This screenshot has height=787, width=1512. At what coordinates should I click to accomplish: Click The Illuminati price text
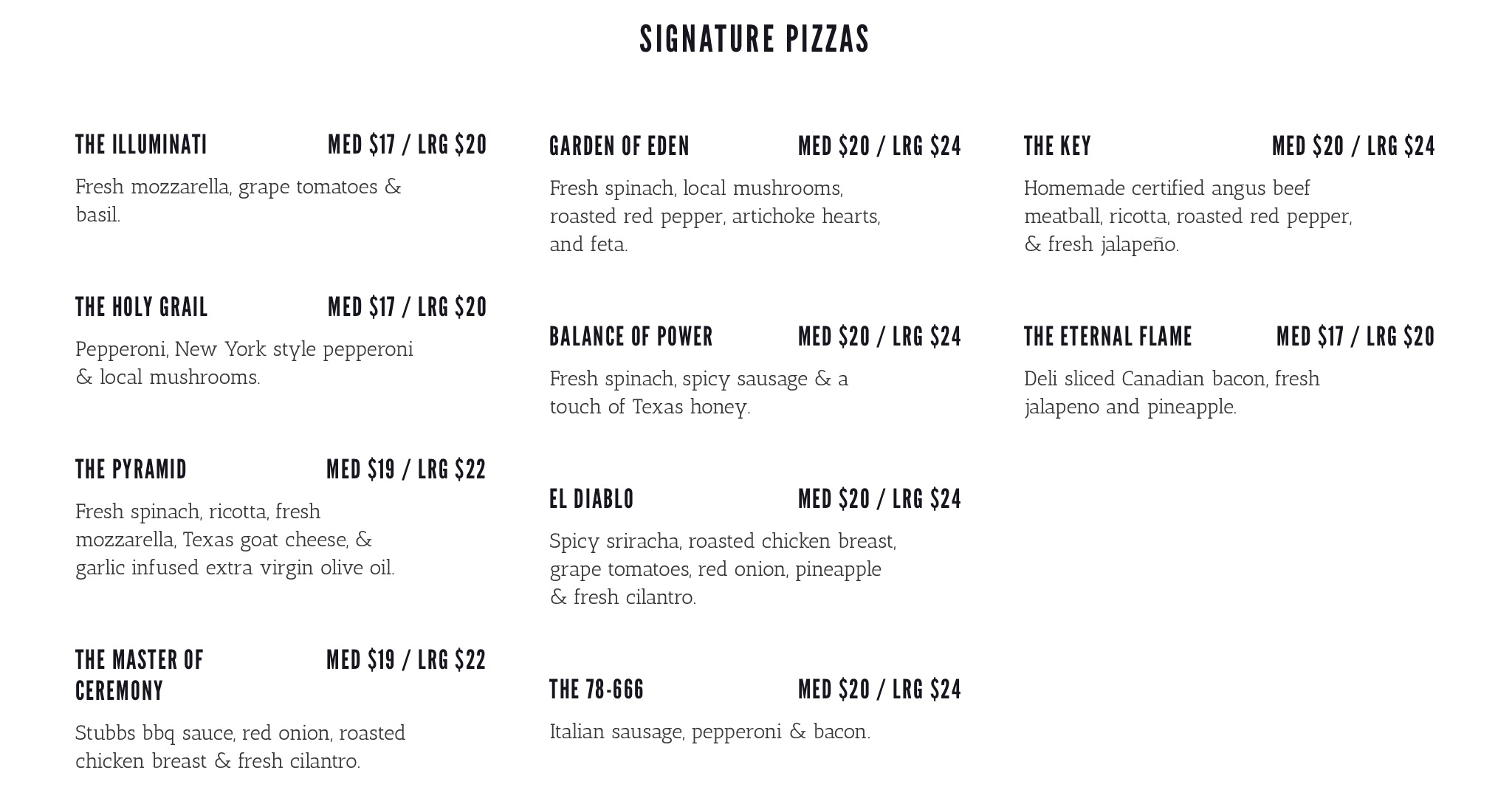coord(407,145)
